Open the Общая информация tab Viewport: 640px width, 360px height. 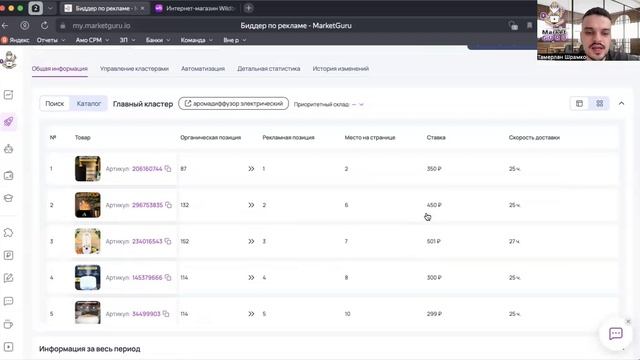(60, 69)
